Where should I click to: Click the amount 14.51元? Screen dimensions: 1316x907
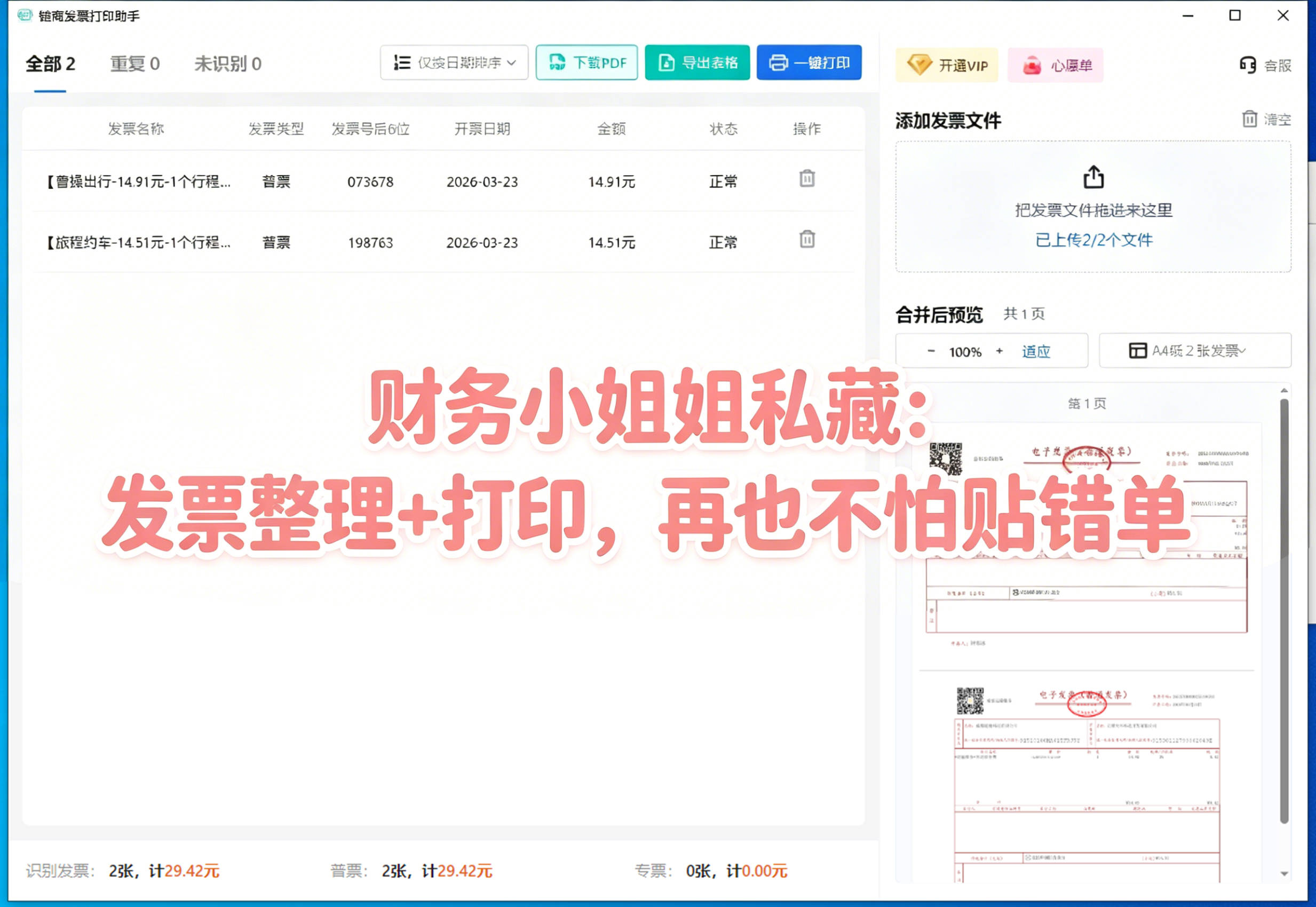pyautogui.click(x=612, y=243)
